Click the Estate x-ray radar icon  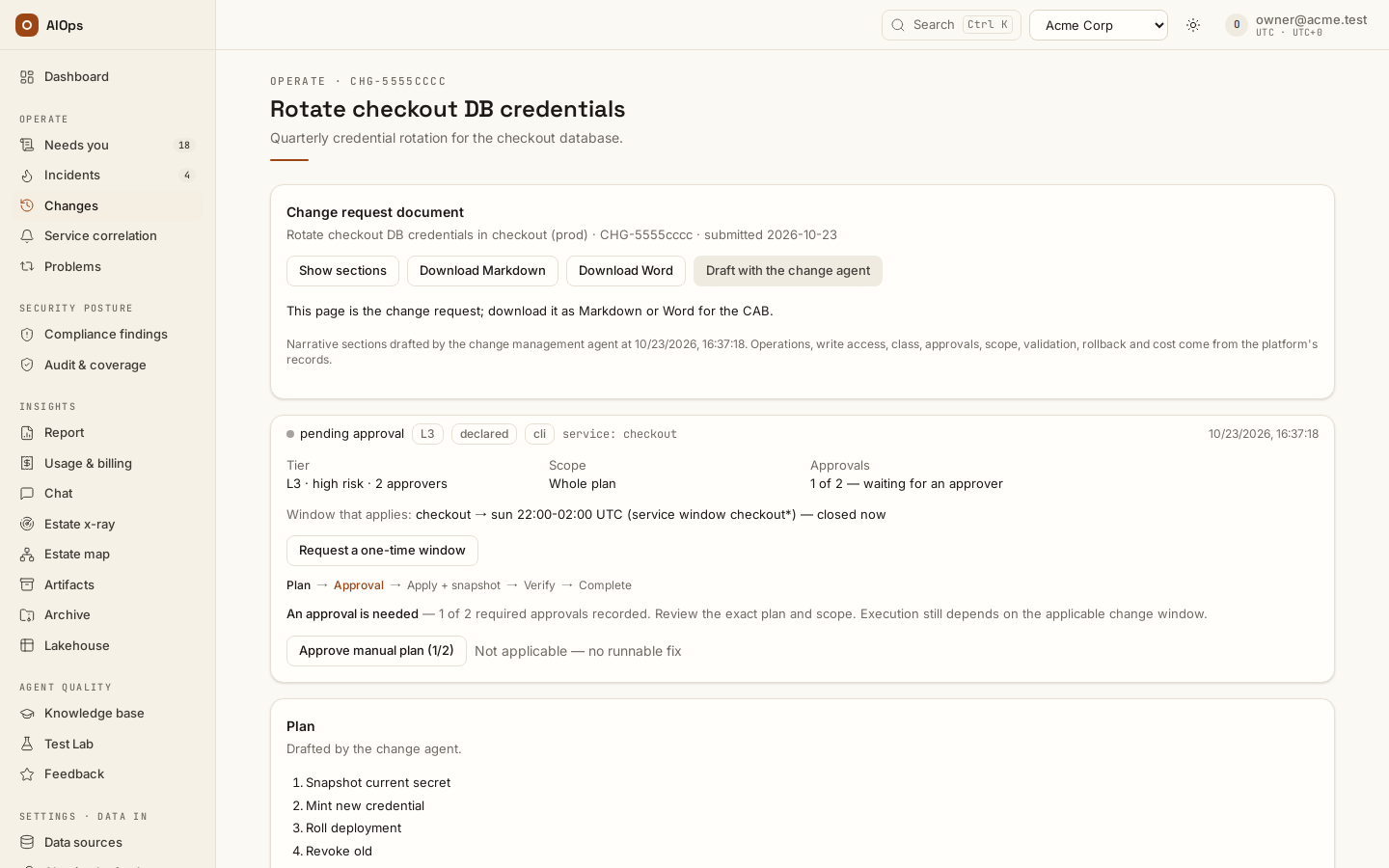point(27,525)
